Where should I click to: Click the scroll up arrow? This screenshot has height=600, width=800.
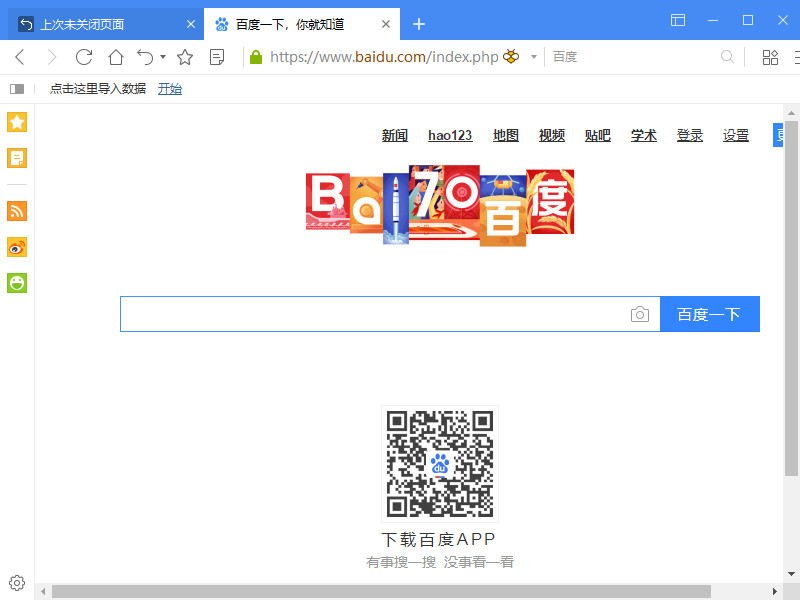(x=791, y=113)
